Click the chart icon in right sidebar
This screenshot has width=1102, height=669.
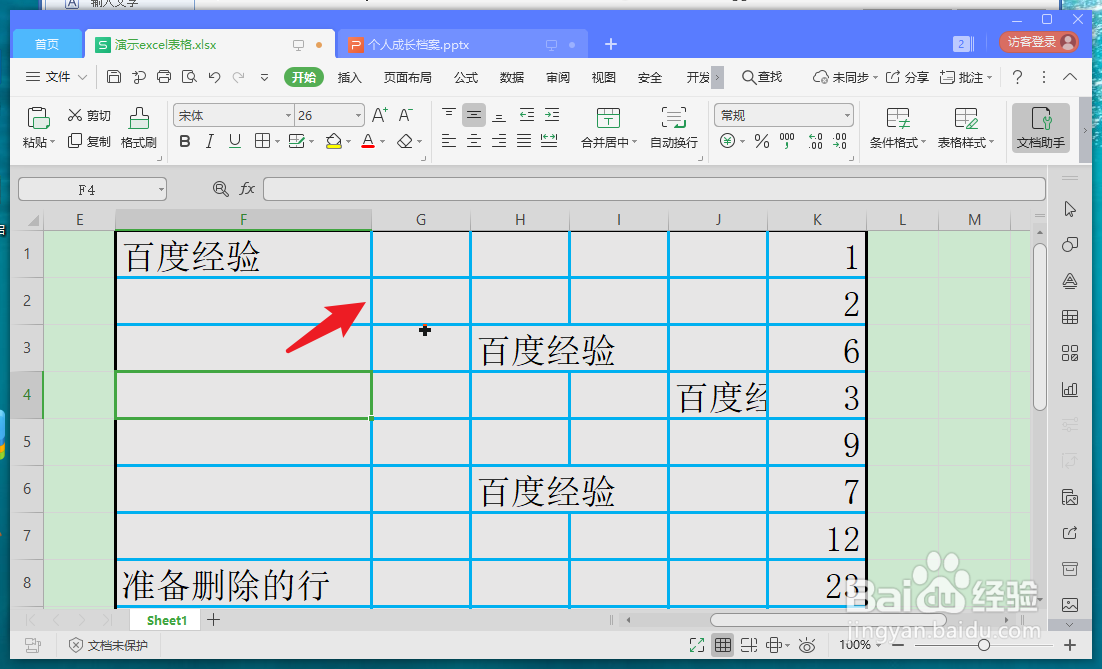tap(1070, 389)
